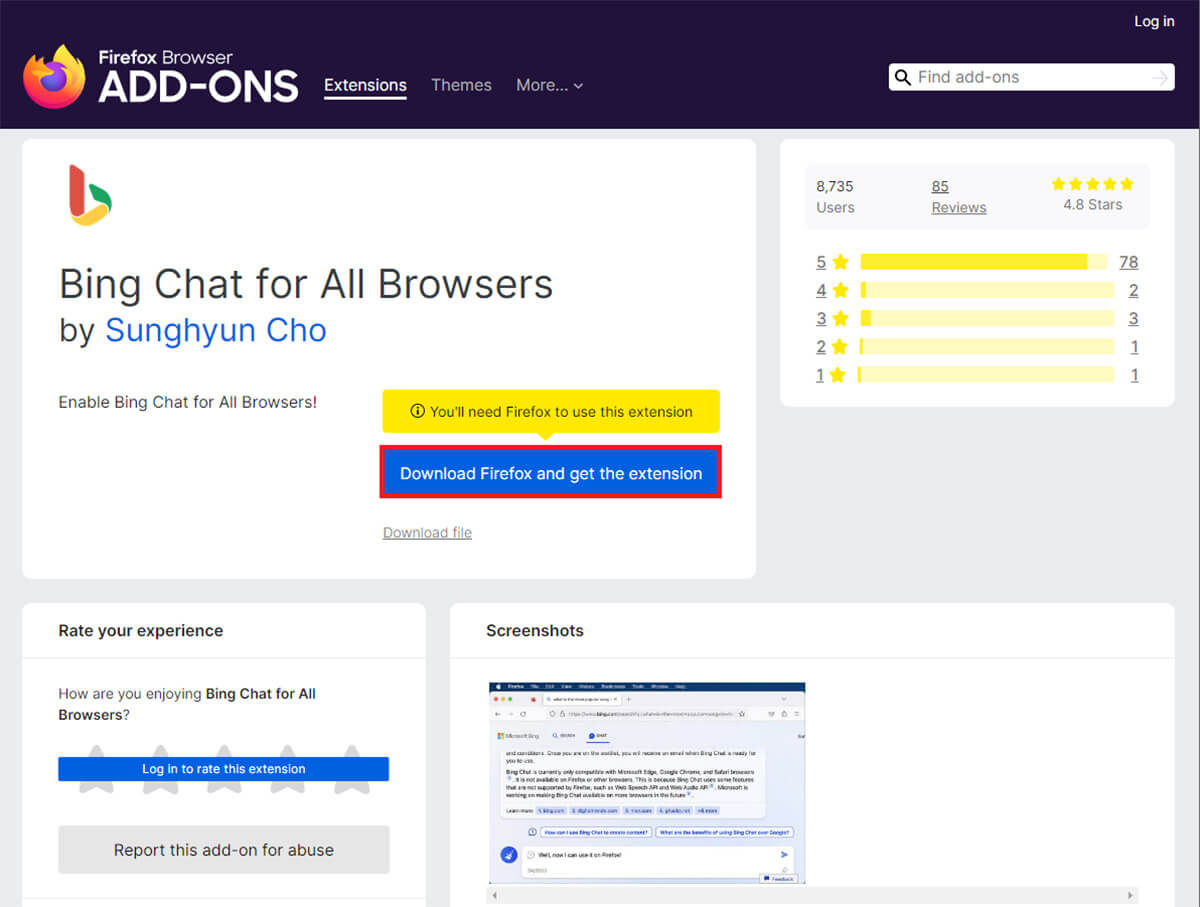This screenshot has height=907, width=1200.
Task: Filter reviews by 3 stars
Action: [832, 318]
